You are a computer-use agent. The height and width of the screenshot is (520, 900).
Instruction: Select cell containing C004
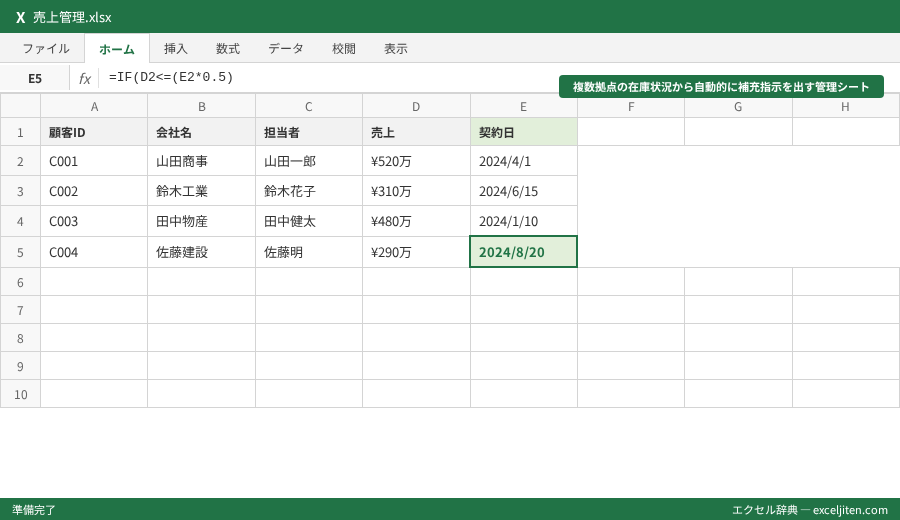(94, 252)
